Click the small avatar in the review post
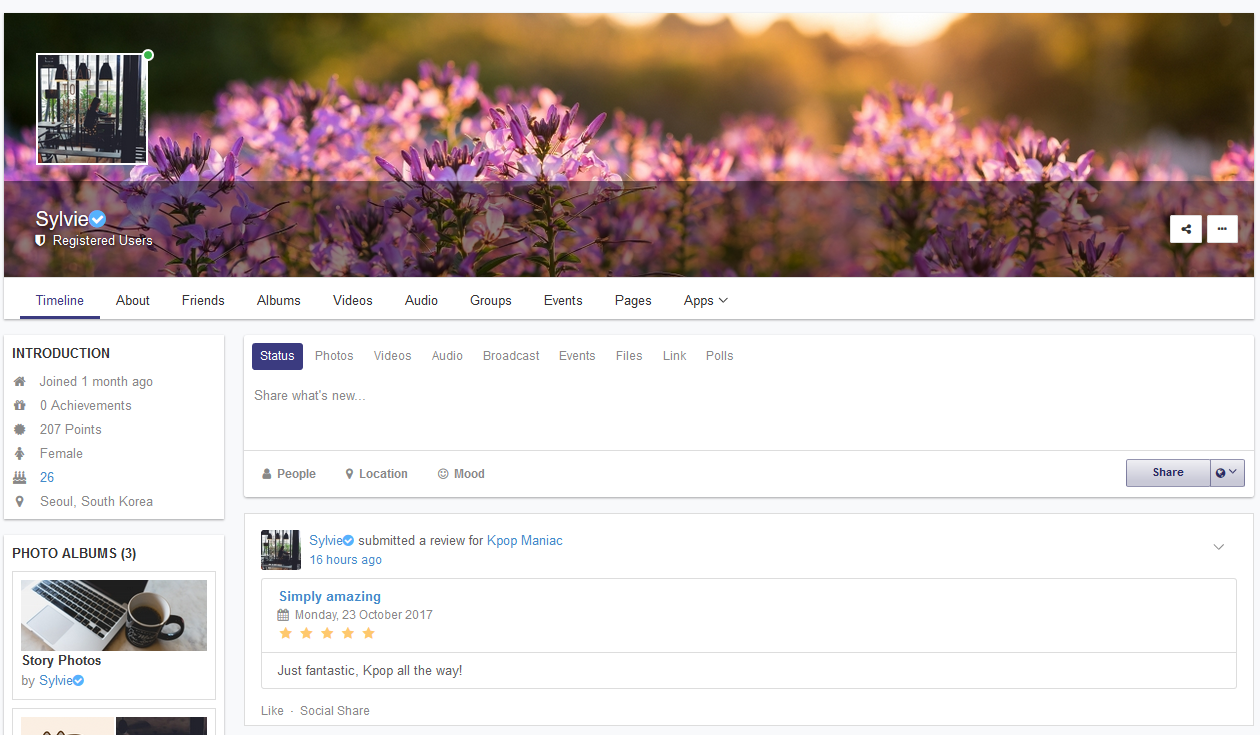The height and width of the screenshot is (735, 1260). coord(281,550)
